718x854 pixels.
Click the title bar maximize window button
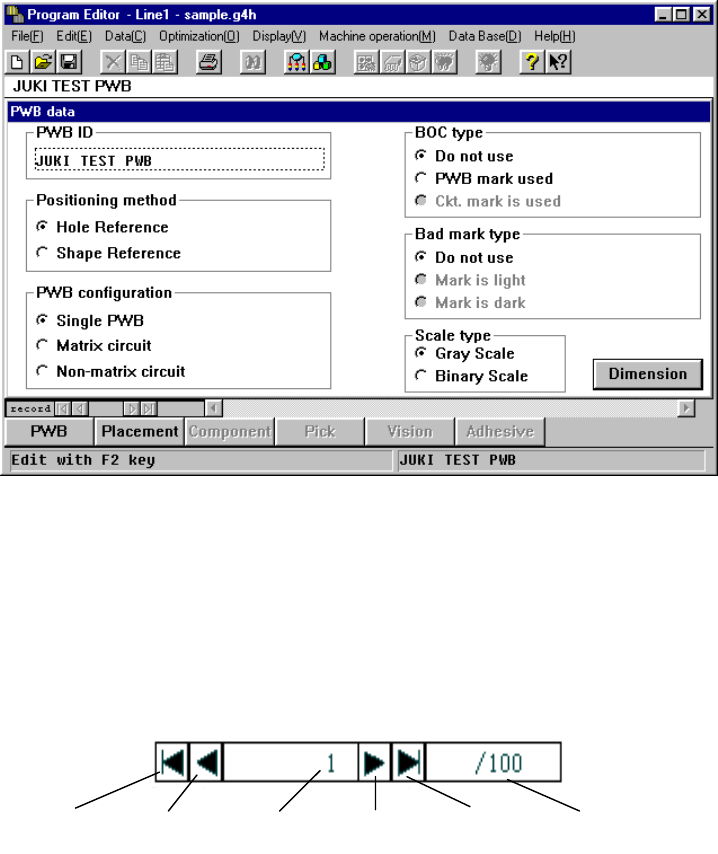(682, 14)
